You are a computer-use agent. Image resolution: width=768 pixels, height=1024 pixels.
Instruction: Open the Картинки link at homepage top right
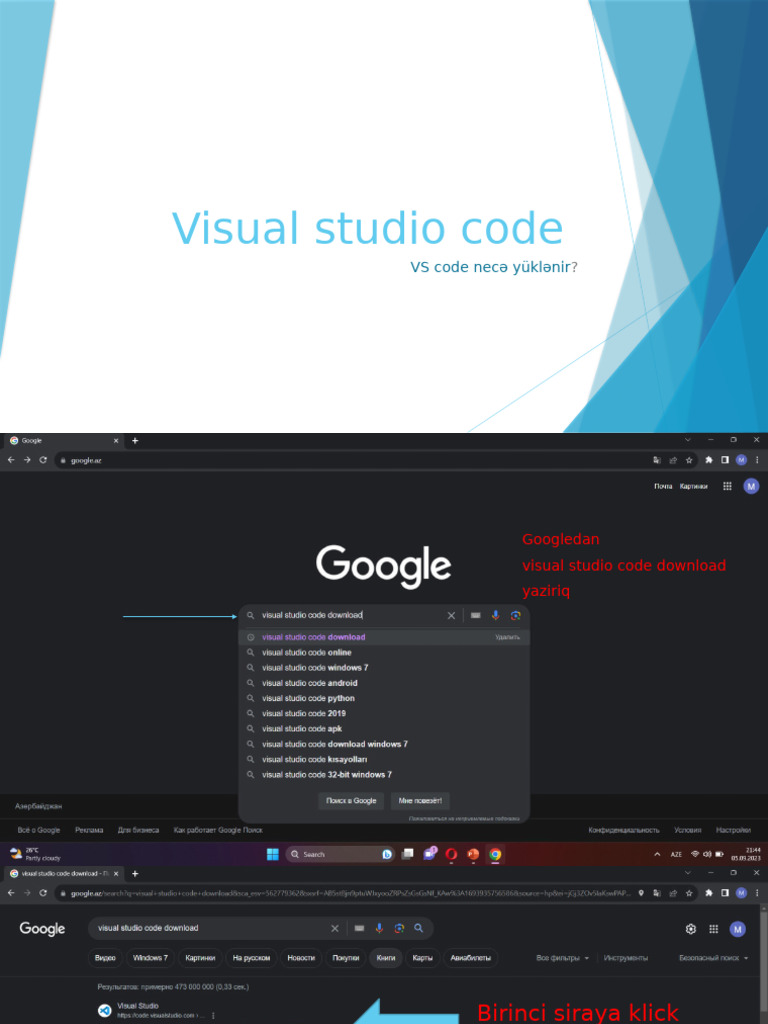[694, 486]
